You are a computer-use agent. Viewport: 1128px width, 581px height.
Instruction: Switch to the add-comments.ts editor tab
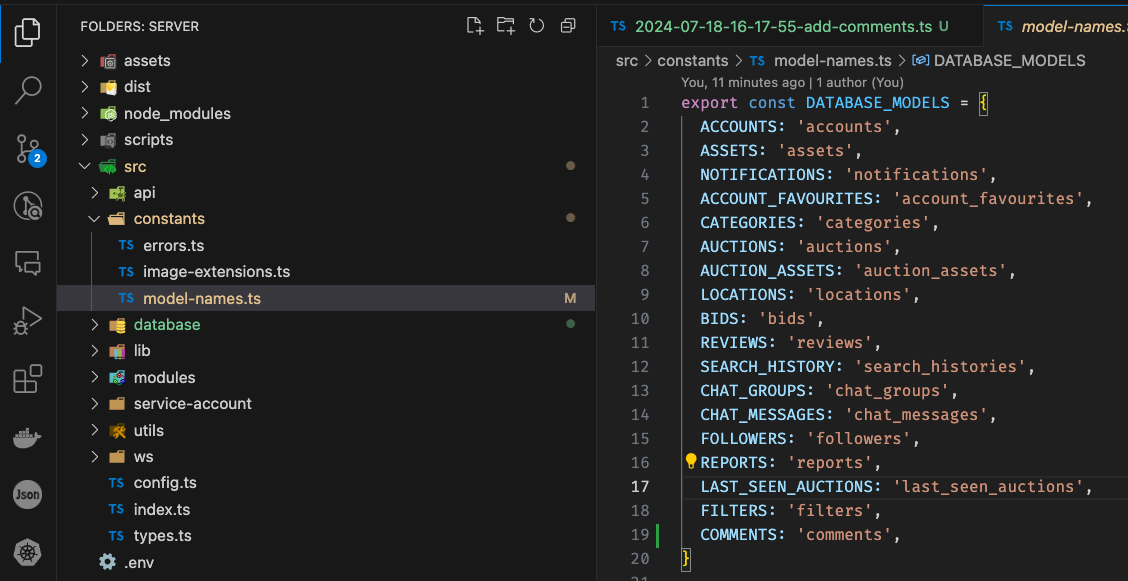point(789,27)
